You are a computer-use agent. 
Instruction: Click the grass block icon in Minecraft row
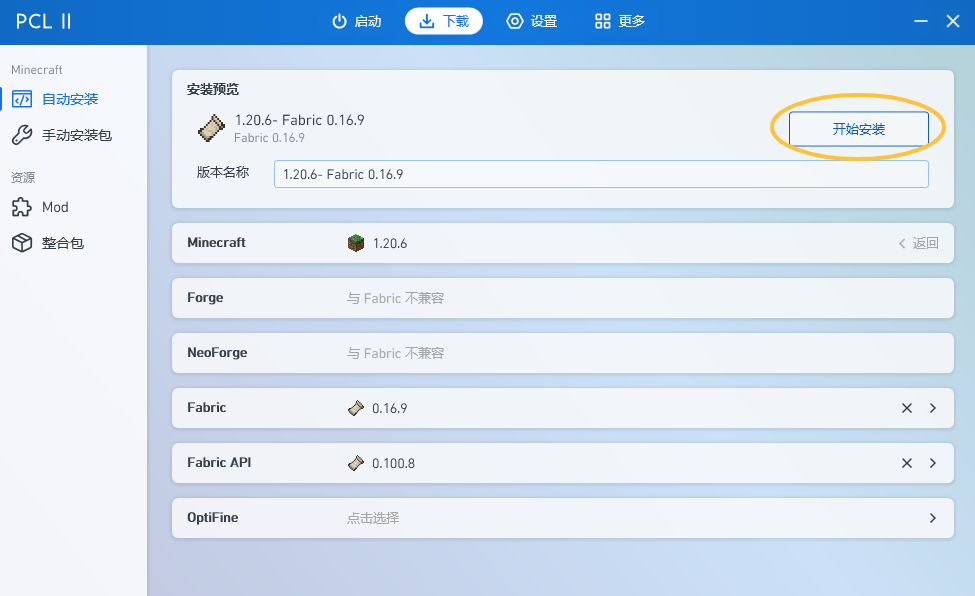point(356,243)
